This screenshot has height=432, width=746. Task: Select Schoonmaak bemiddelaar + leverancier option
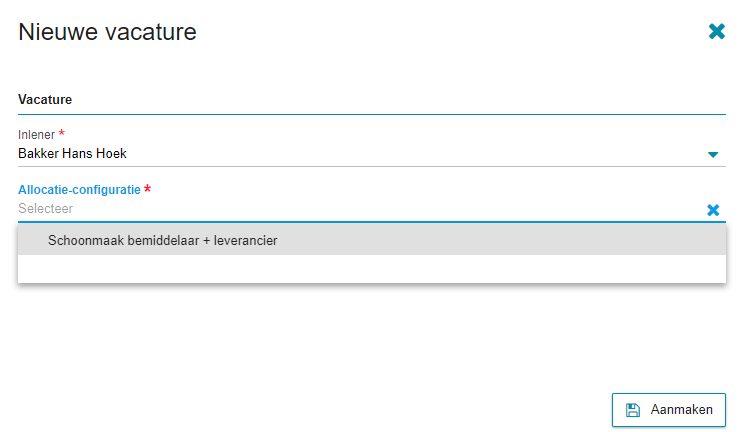point(372,240)
